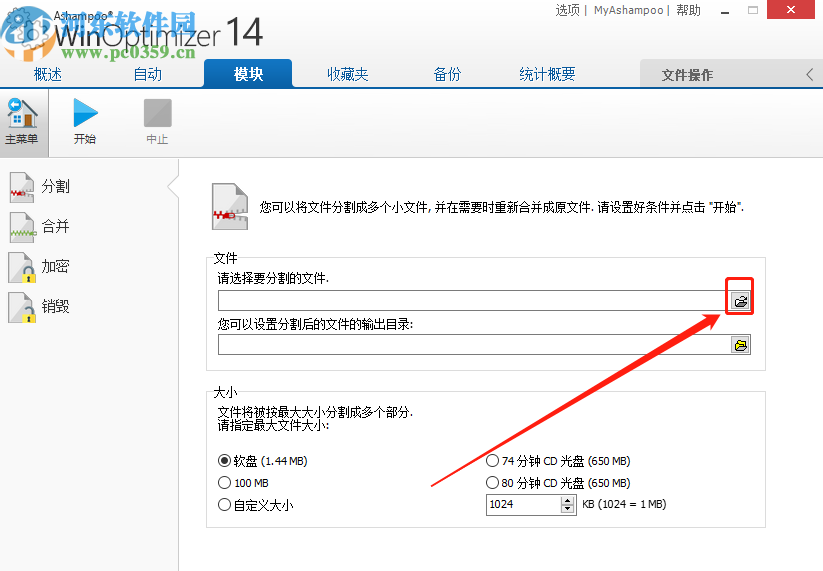
Task: Browse for the file to split
Action: coord(741,301)
